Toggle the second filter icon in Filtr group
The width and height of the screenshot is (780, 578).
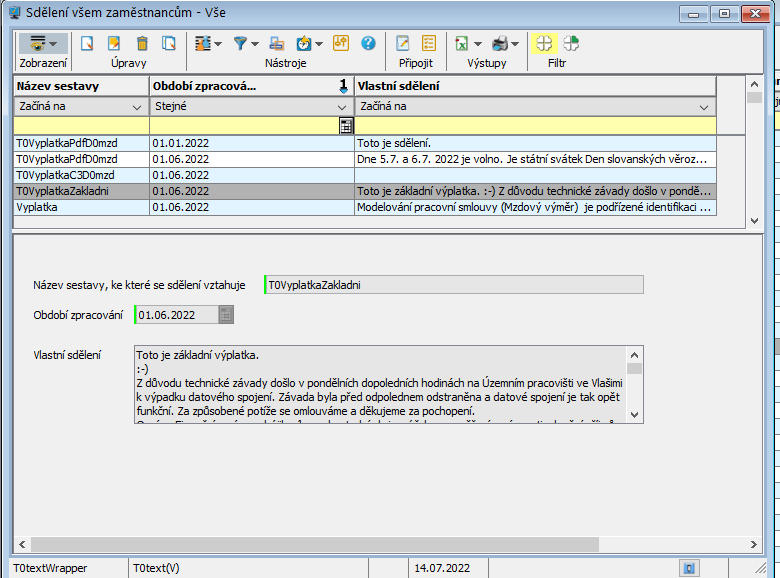571,44
